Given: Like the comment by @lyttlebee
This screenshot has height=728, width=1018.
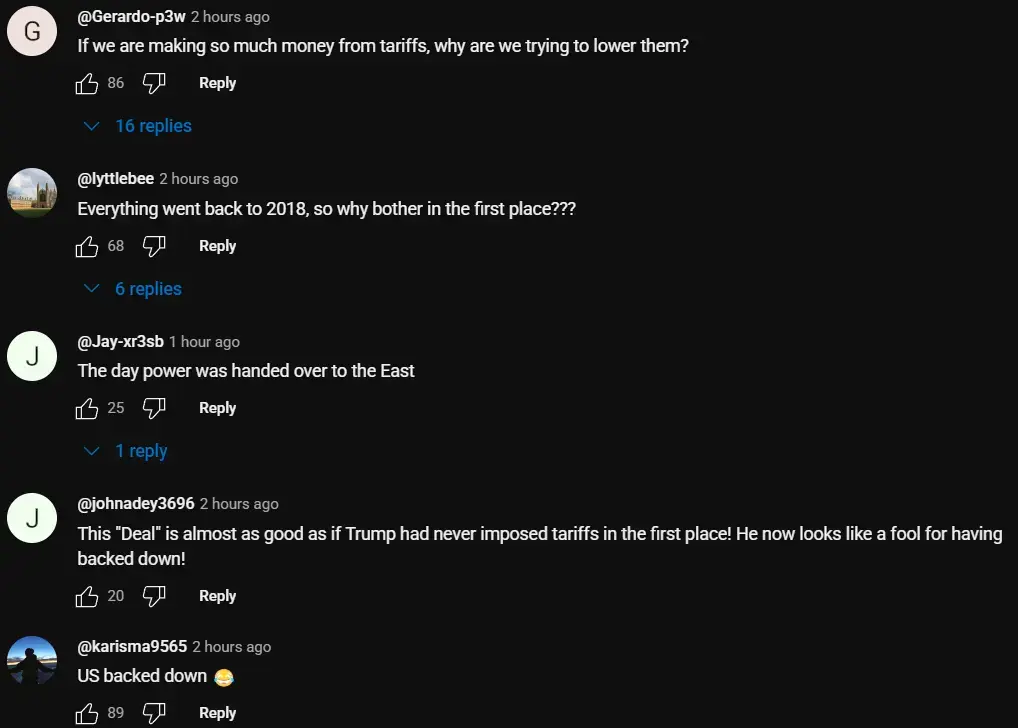Looking at the screenshot, I should click(x=87, y=246).
